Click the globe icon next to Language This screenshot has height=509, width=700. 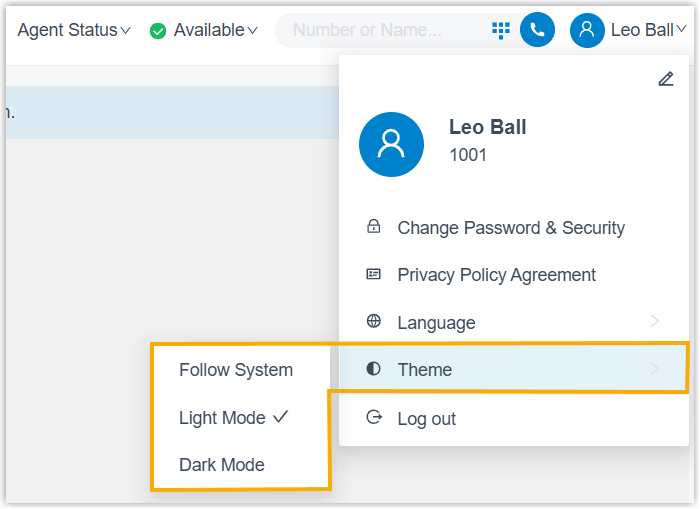click(x=374, y=322)
